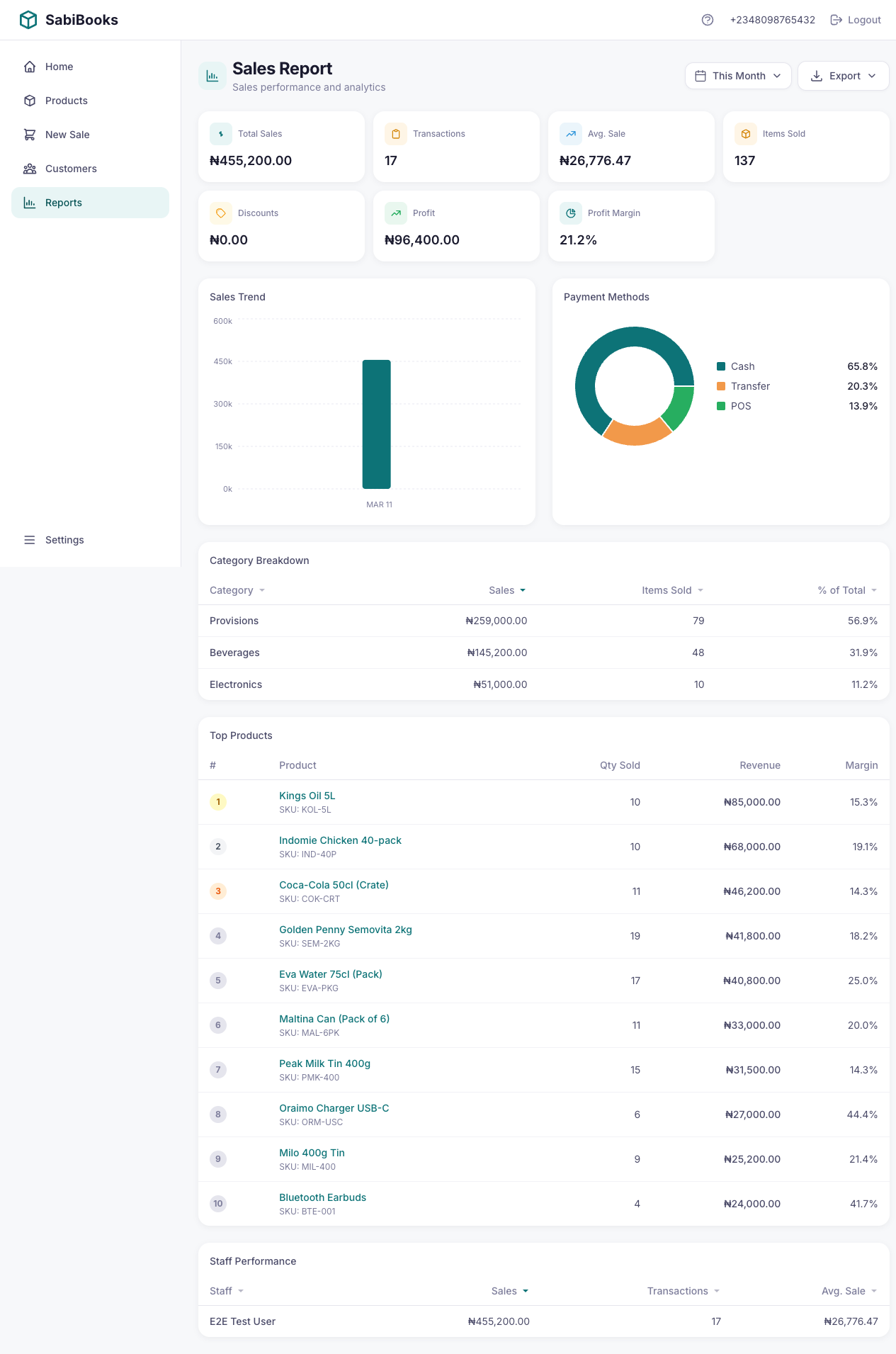
Task: Sort Category Breakdown by Items Sold
Action: (671, 590)
